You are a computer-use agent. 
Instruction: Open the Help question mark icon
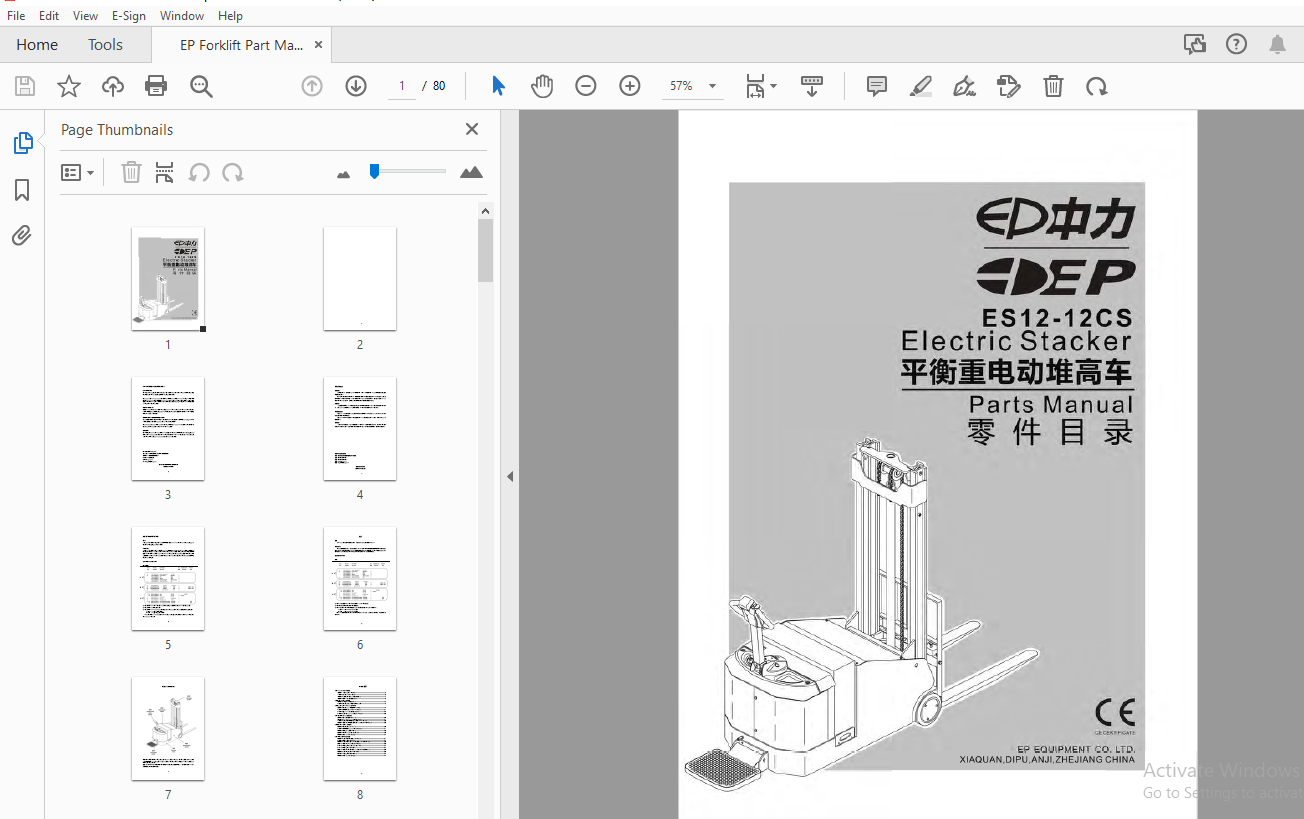click(x=1237, y=44)
